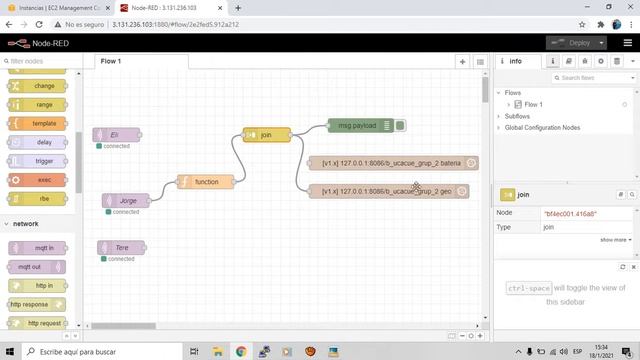Switch to Flow 1 tab
The image size is (640, 360).
(141, 61)
